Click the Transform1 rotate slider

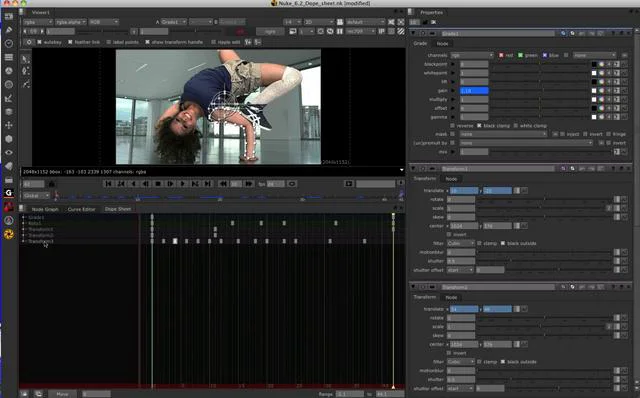[x=544, y=200]
